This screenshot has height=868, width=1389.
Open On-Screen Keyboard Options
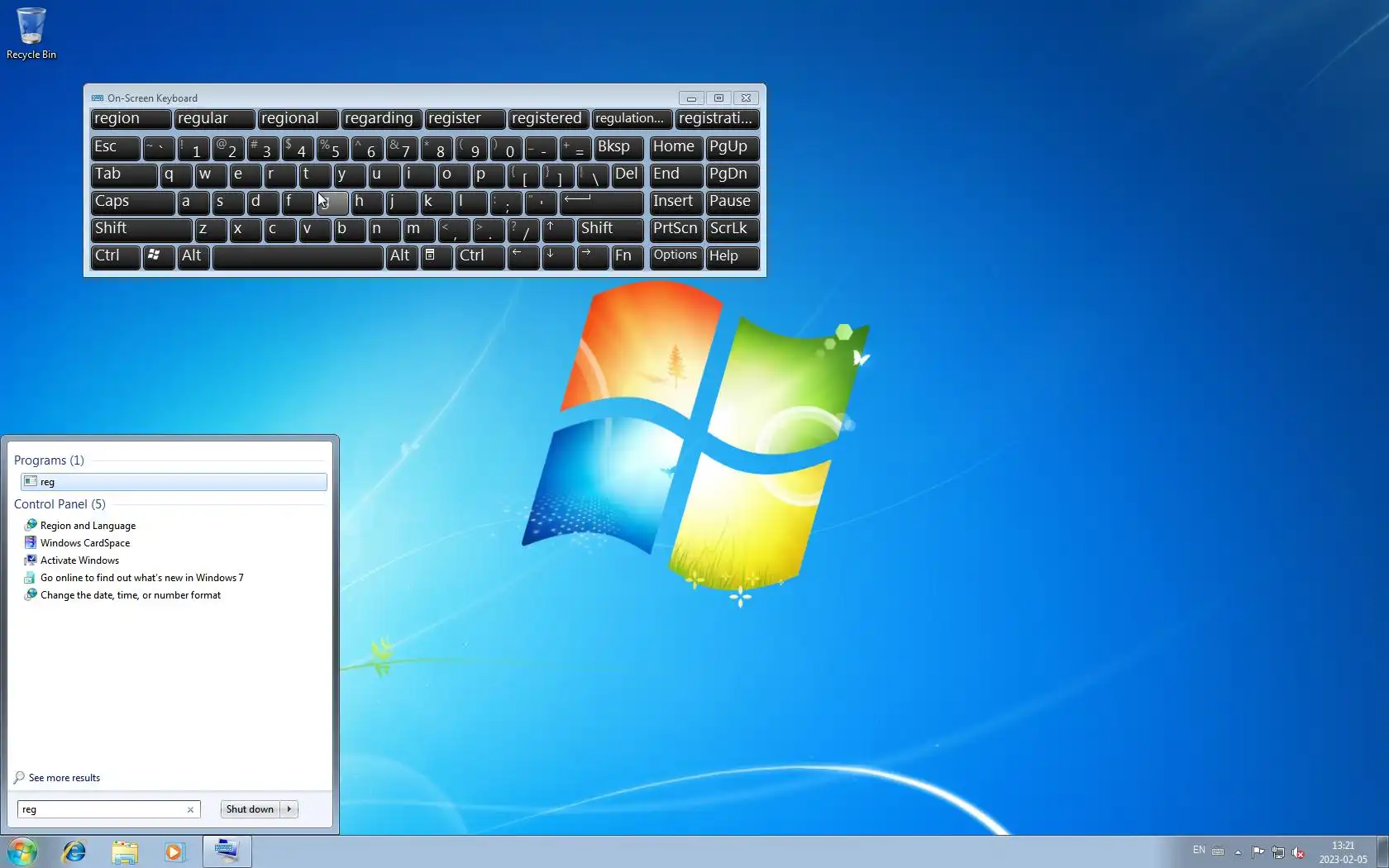pyautogui.click(x=676, y=257)
